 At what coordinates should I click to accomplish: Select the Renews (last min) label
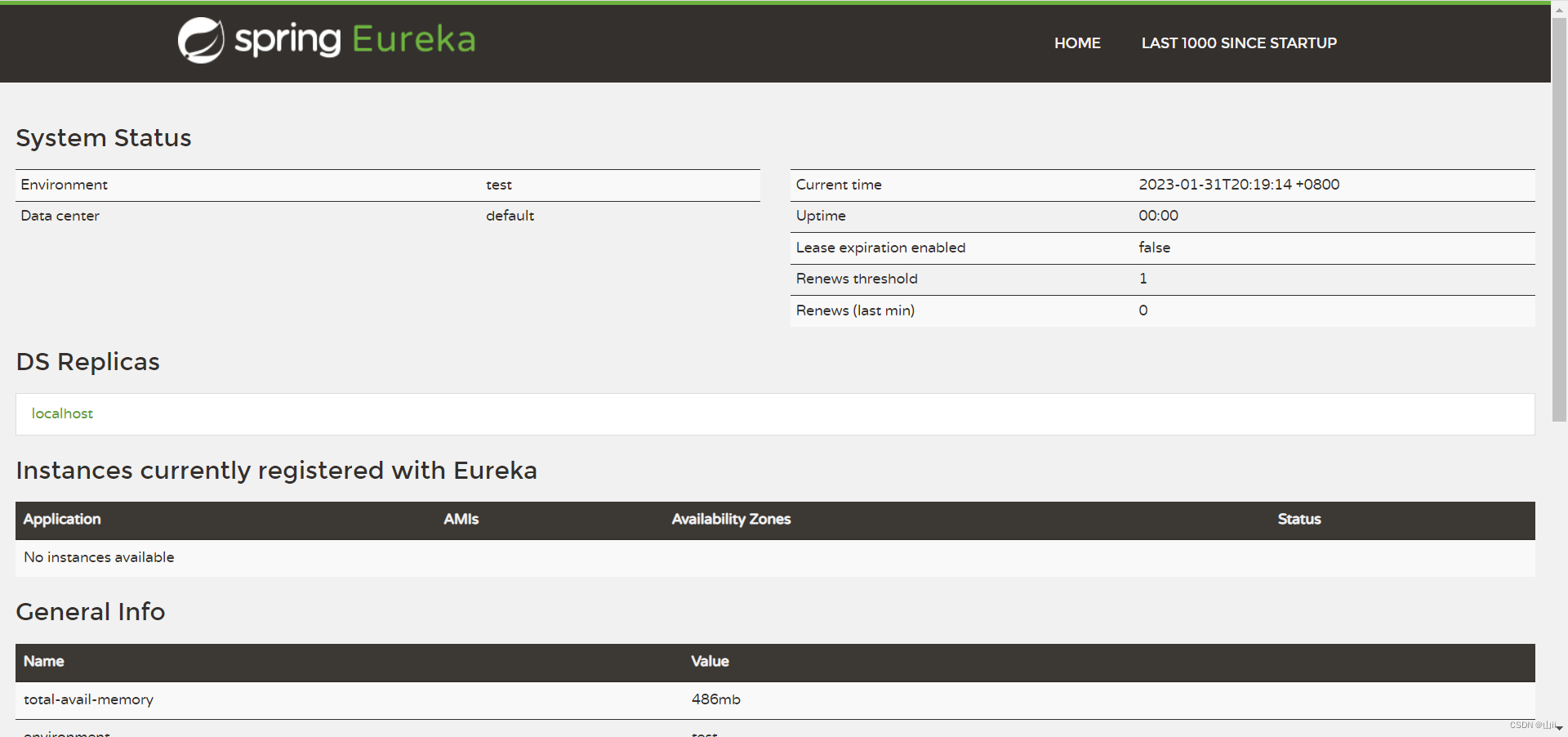tap(855, 310)
